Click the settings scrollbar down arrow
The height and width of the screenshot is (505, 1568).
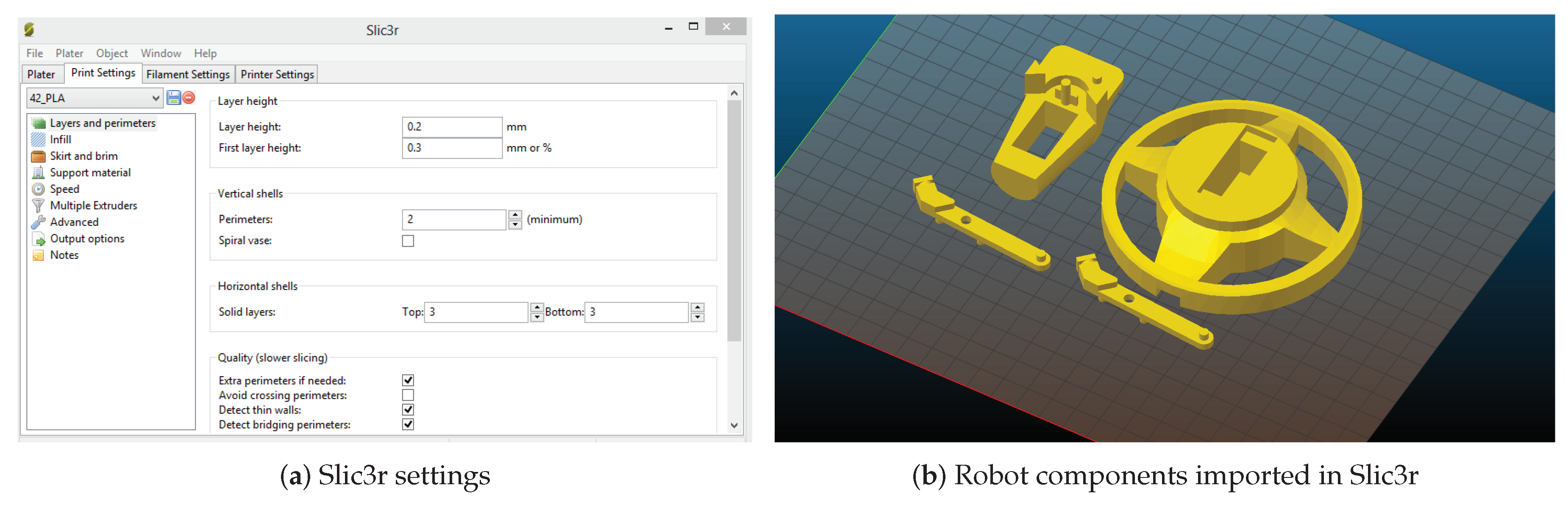point(734,425)
